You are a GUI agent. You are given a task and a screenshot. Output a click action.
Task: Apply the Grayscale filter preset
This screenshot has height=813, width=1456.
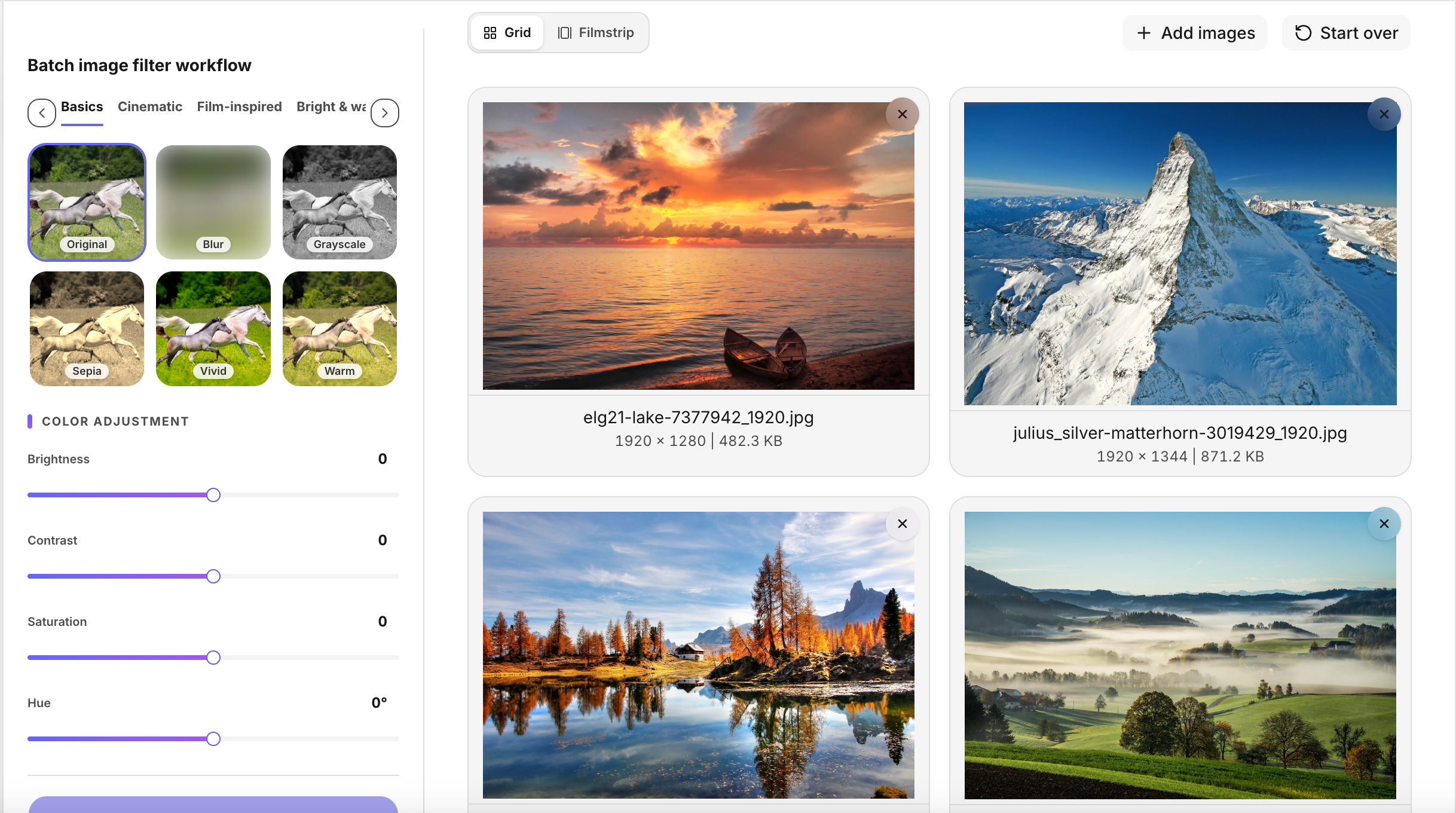[339, 202]
